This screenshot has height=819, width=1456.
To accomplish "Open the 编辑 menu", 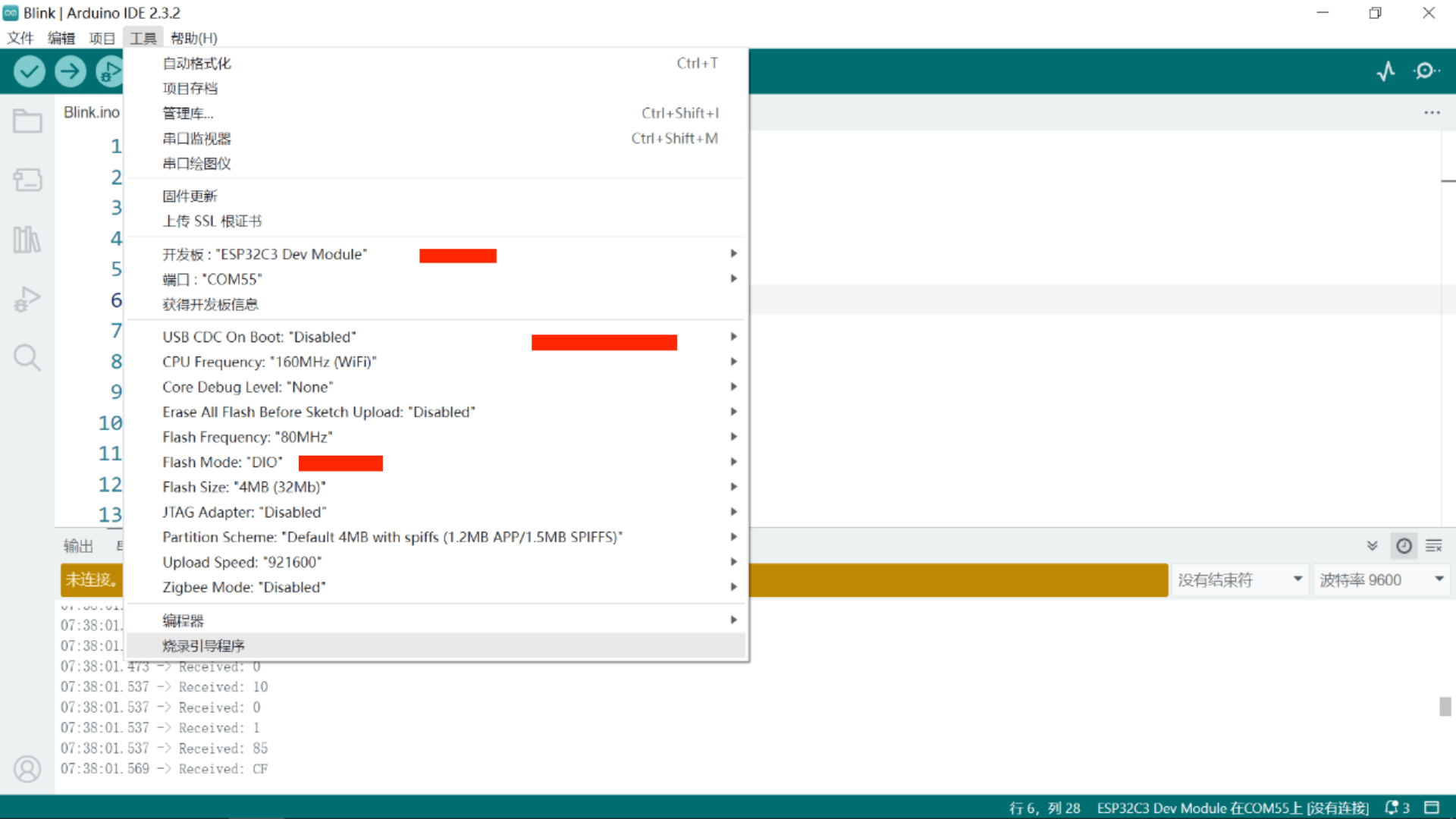I will click(x=61, y=38).
